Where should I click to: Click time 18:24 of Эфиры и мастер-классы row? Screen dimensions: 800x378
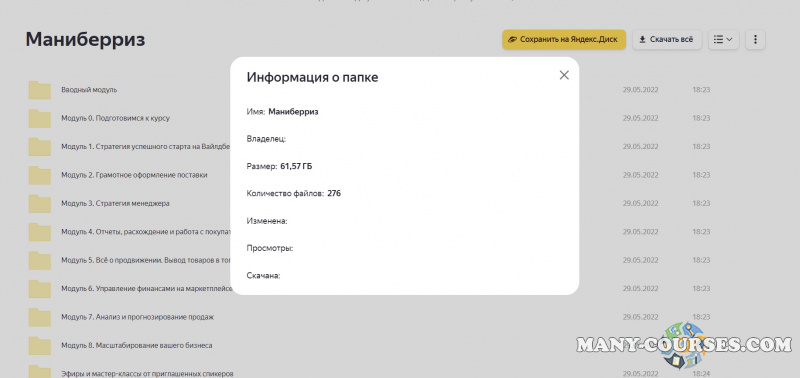pos(701,373)
